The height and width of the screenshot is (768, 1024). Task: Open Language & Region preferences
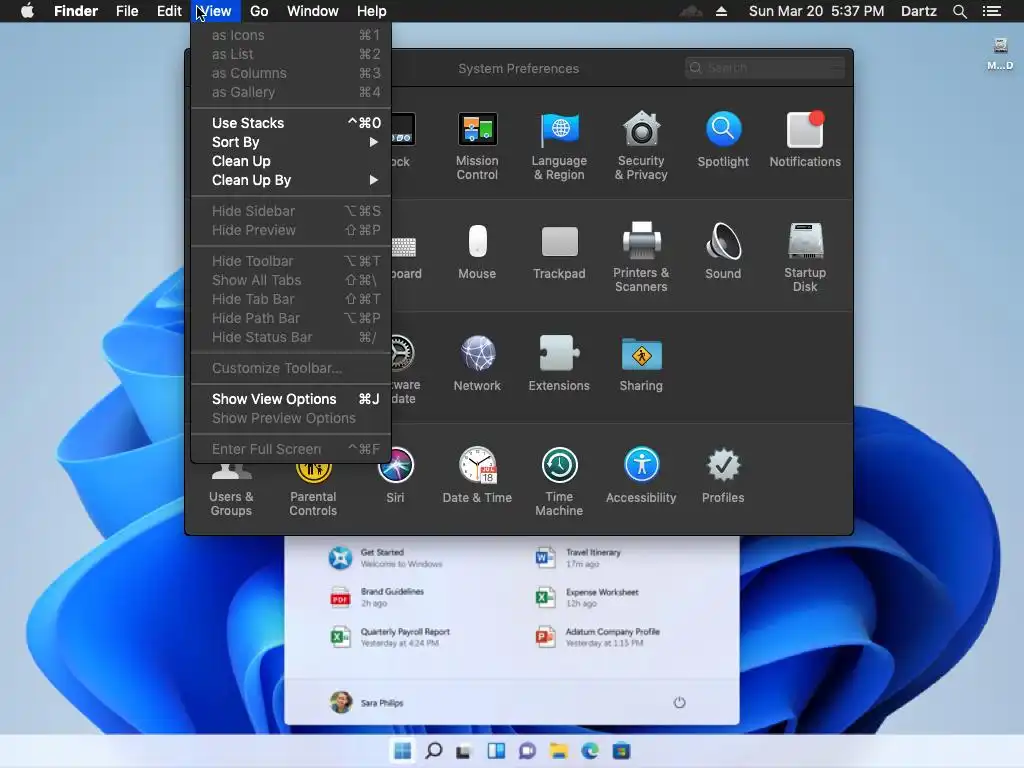(559, 146)
